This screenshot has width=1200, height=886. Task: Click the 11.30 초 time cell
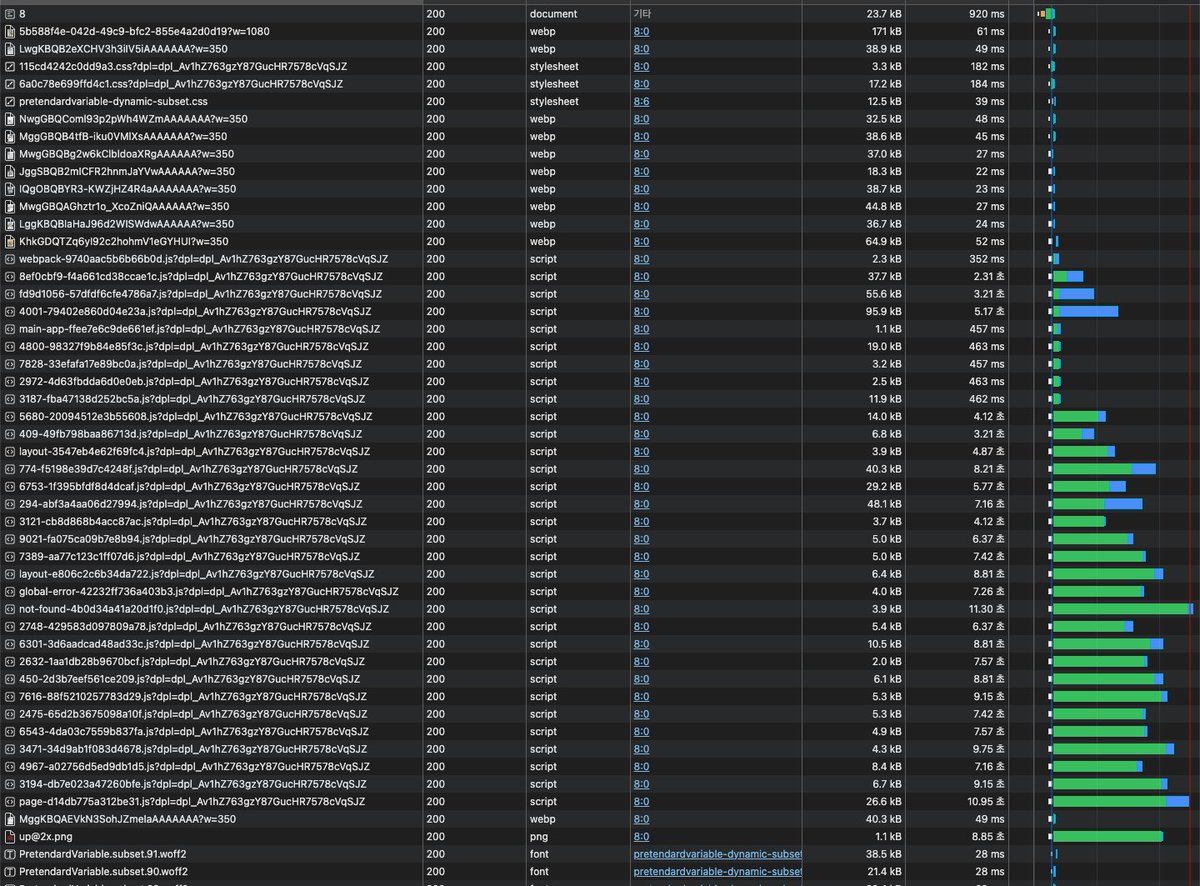(987, 609)
